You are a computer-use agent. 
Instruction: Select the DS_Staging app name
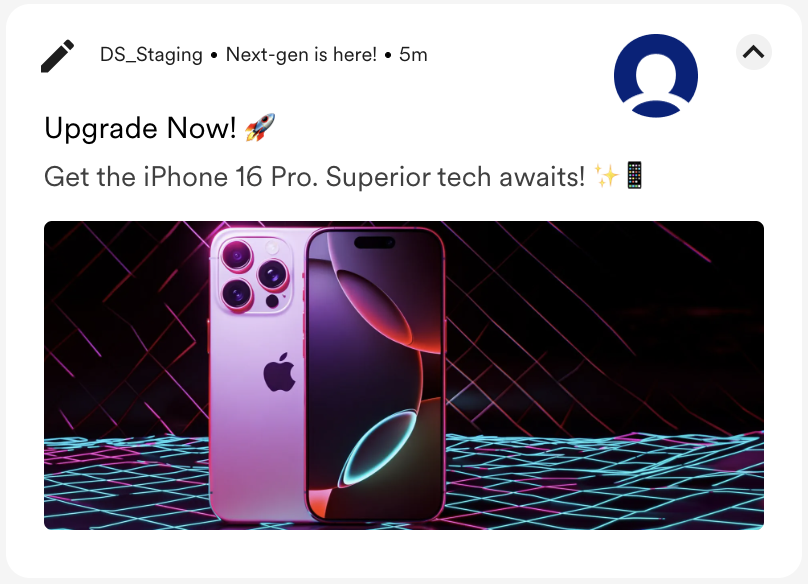(151, 55)
